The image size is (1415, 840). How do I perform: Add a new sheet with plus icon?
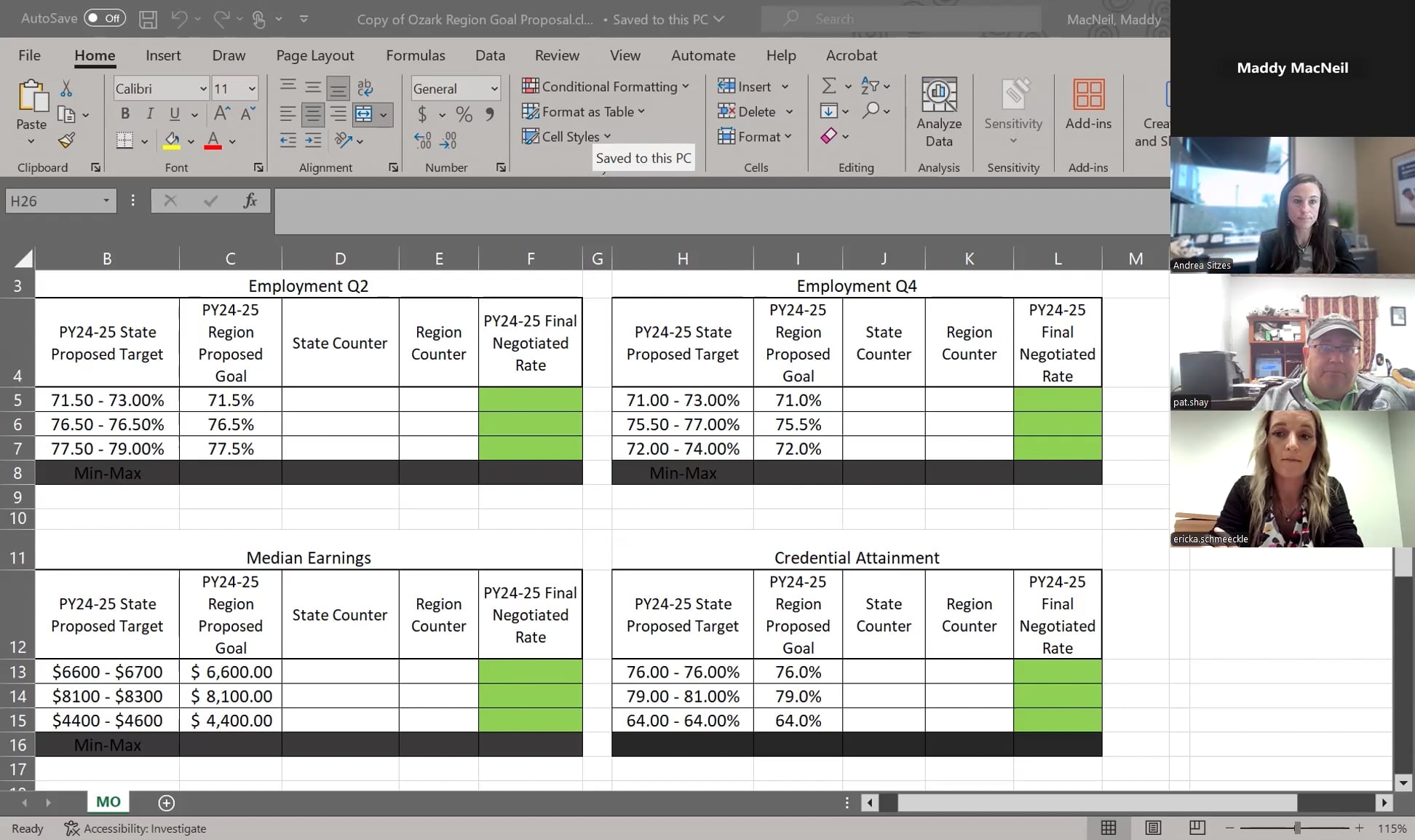(166, 802)
